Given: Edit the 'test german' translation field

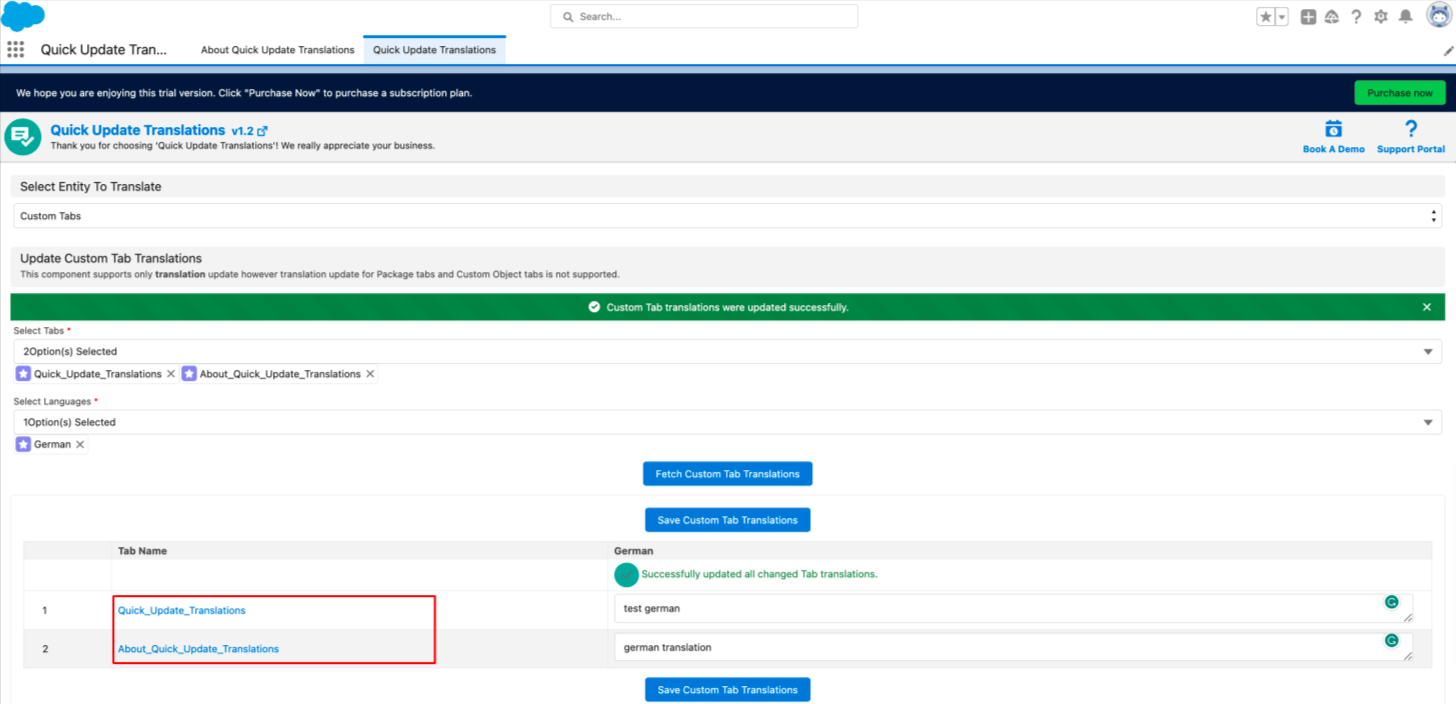Looking at the screenshot, I should 1014,608.
